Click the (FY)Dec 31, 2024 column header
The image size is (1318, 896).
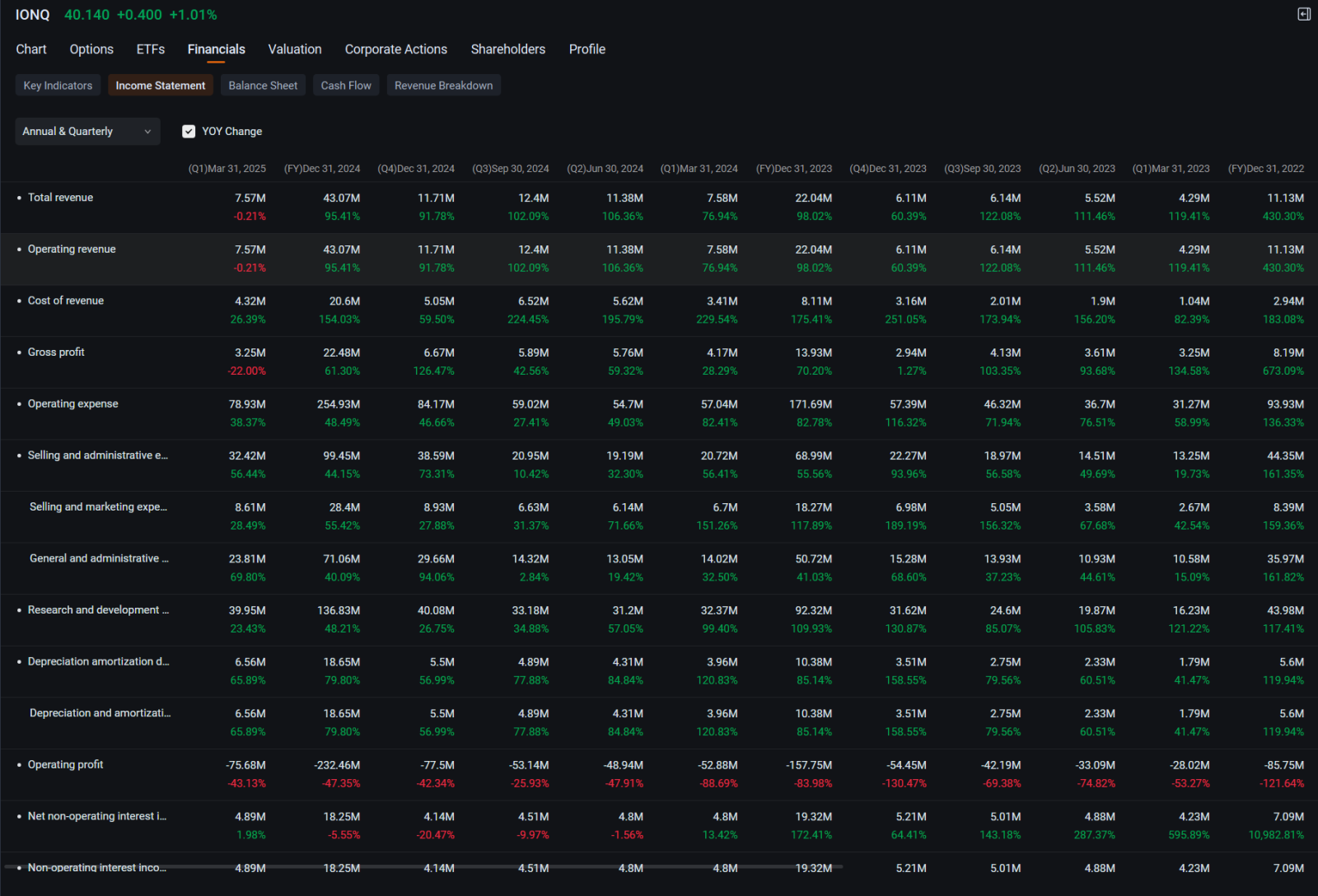pos(322,168)
